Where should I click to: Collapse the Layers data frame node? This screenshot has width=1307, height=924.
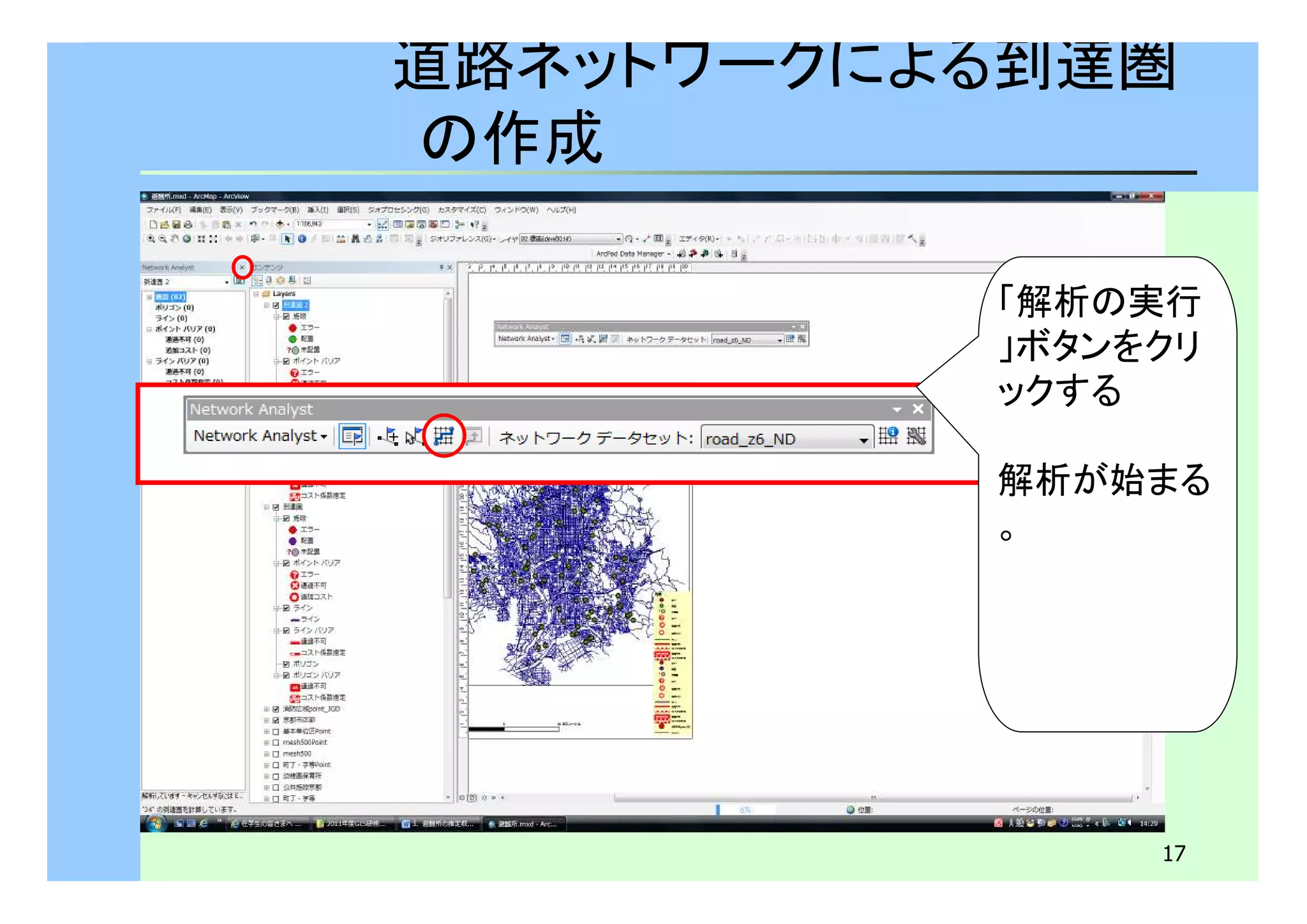click(x=256, y=294)
